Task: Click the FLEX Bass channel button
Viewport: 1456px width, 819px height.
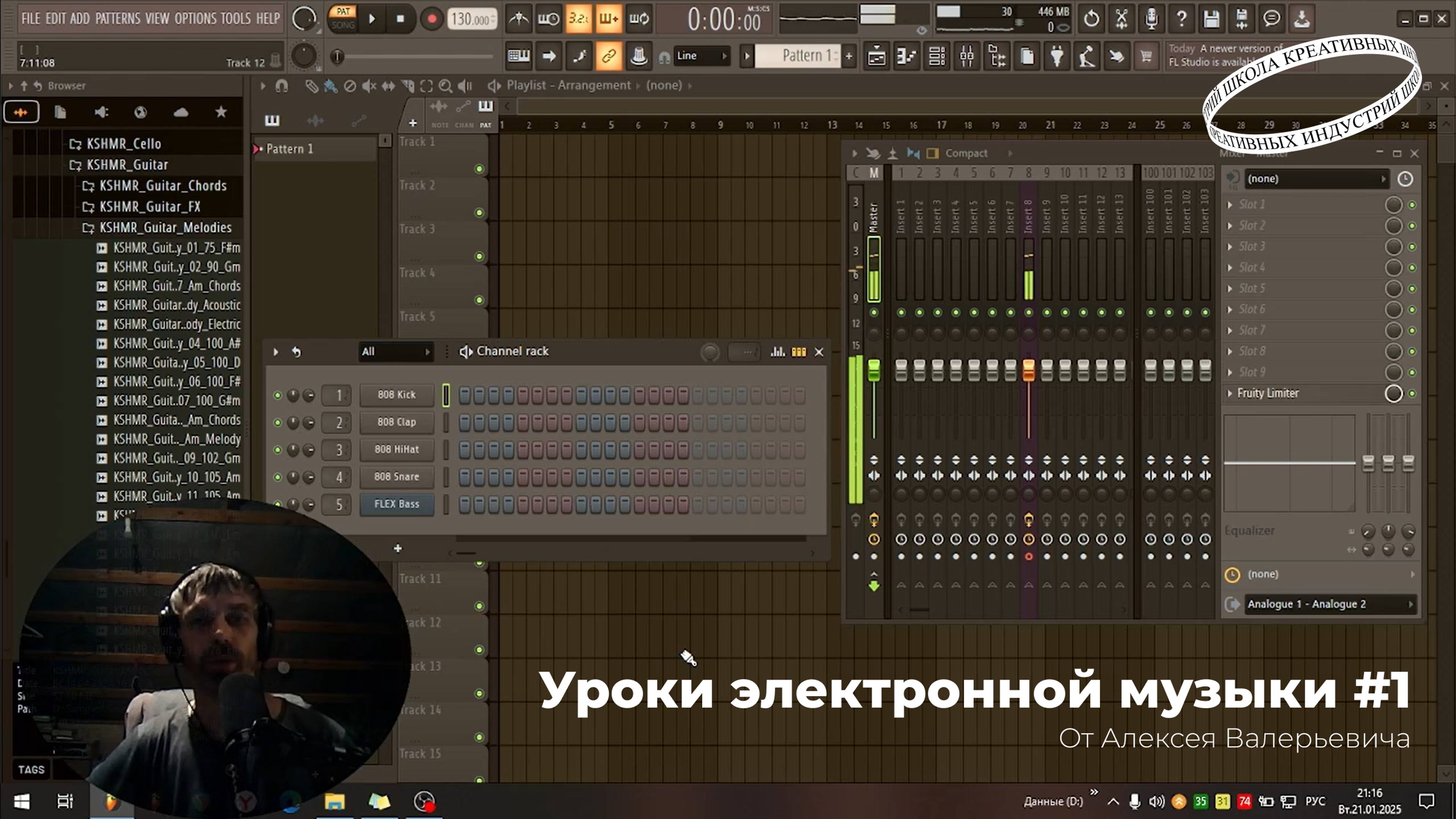Action: [396, 504]
